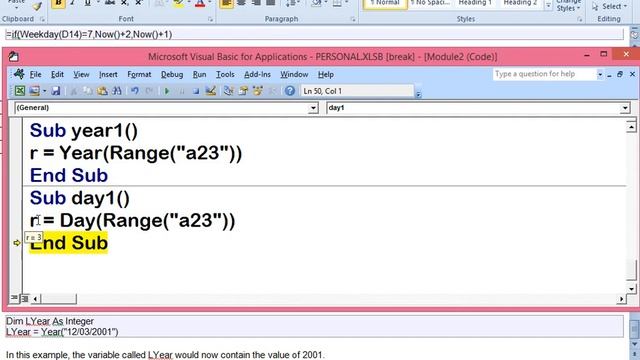The image size is (640, 360).
Task: Open Font dialog launcher in Word ribbon
Action: click(x=210, y=19)
